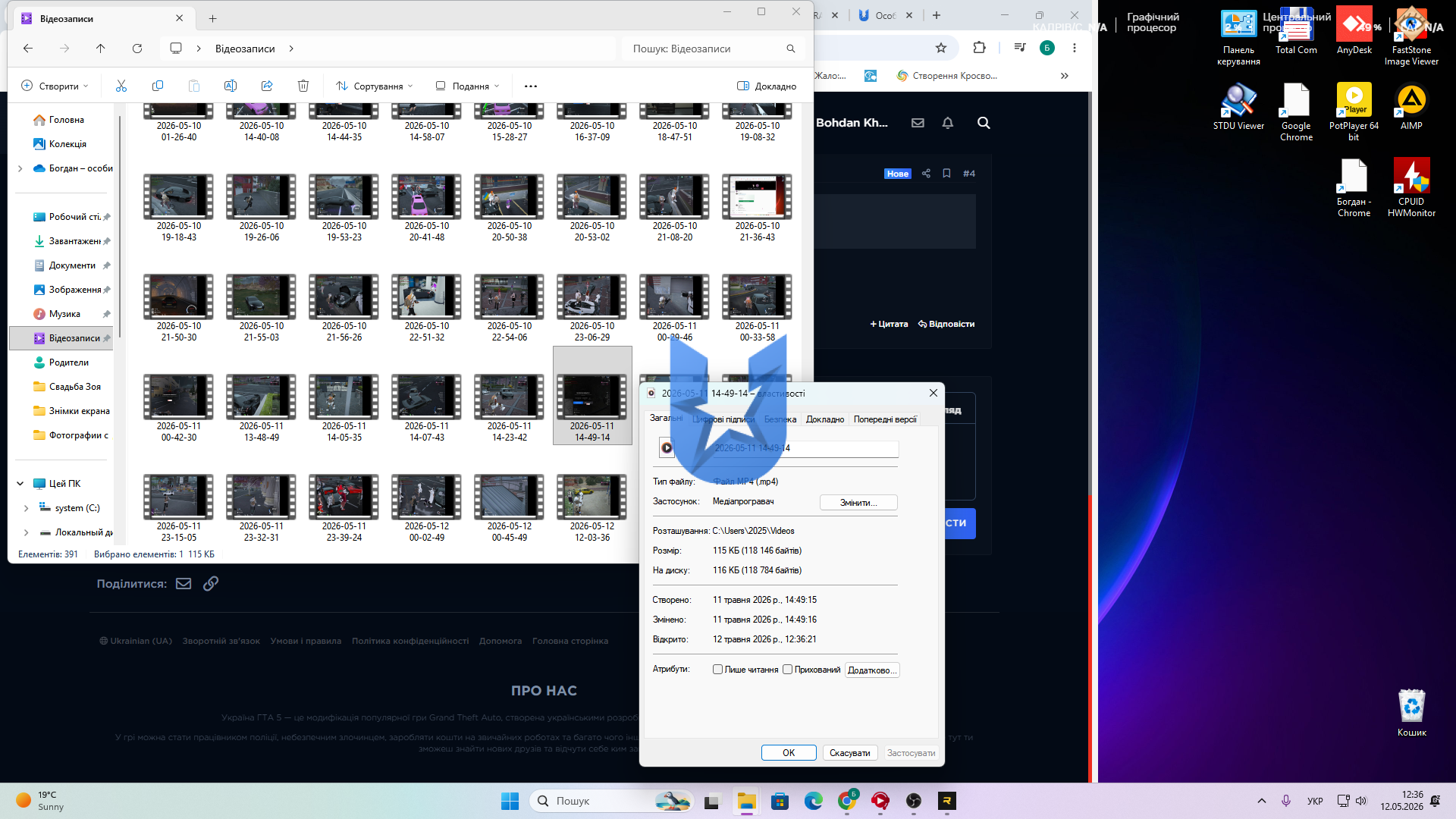
Task: Collapse the 'Цей ПК' tree node
Action: [x=20, y=484]
